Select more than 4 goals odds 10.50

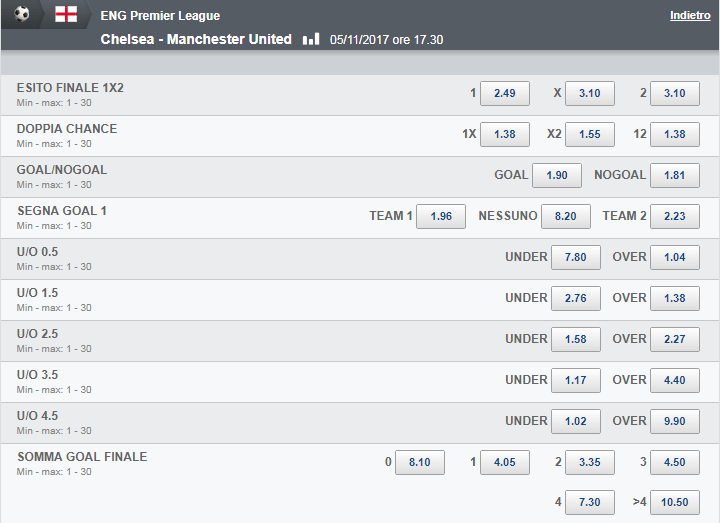pyautogui.click(x=675, y=502)
